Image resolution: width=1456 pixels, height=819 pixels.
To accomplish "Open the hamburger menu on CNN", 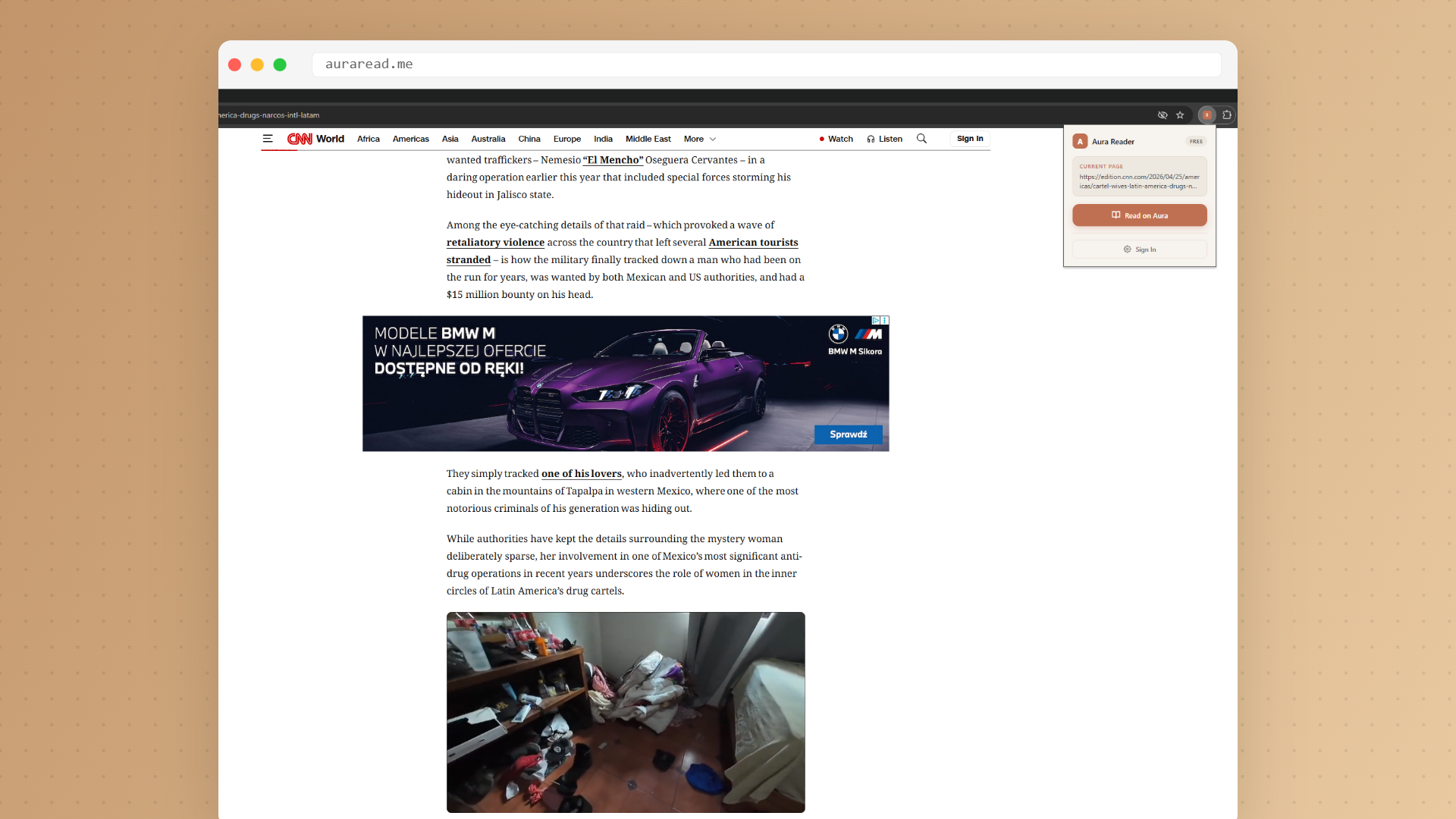I will coord(267,139).
